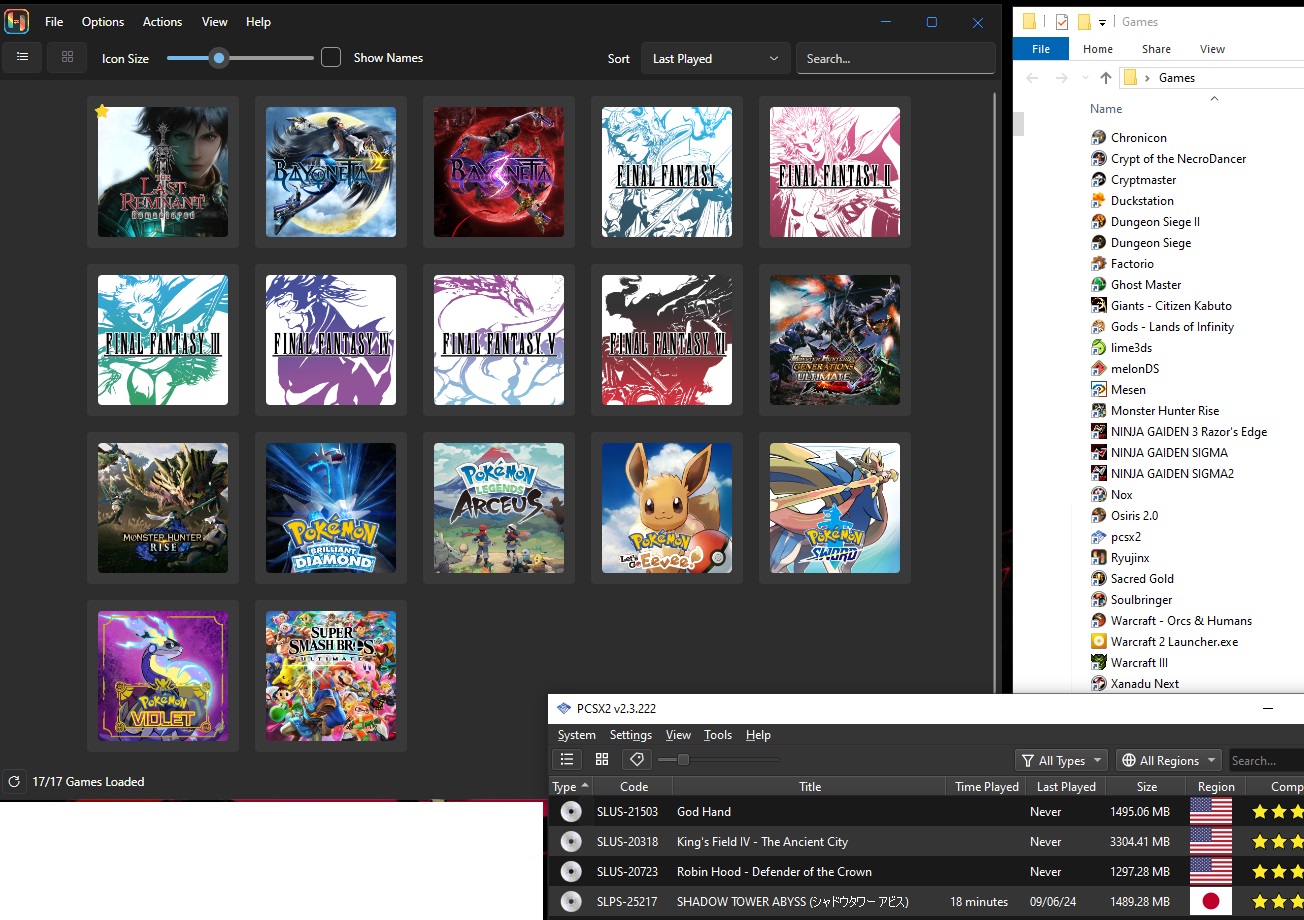This screenshot has height=920, width=1304.
Task: Click the lime3ds icon in the Games folder
Action: tap(1099, 348)
